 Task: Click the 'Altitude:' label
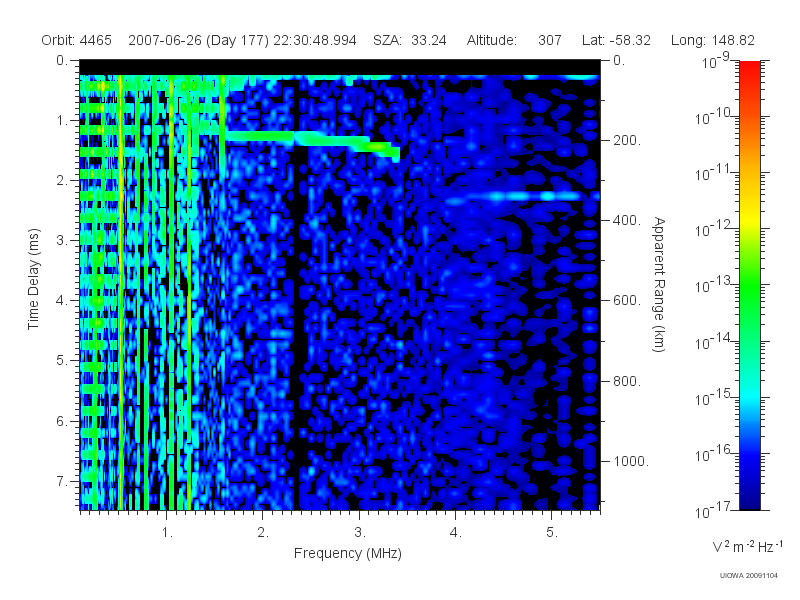click(x=491, y=40)
